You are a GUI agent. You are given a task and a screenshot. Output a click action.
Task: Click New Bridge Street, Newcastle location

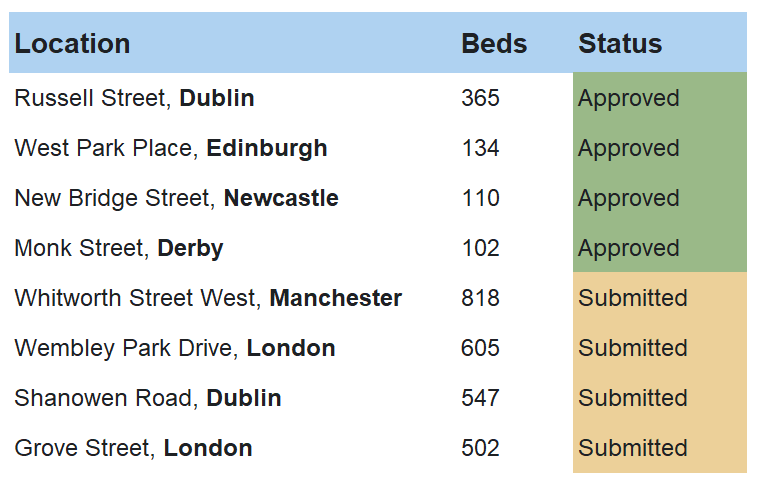click(176, 198)
